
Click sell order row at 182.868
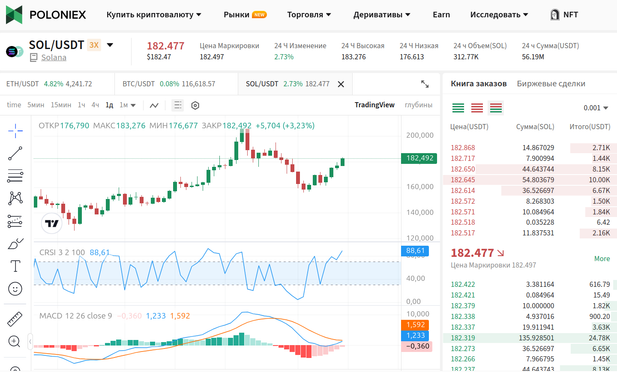(x=530, y=148)
